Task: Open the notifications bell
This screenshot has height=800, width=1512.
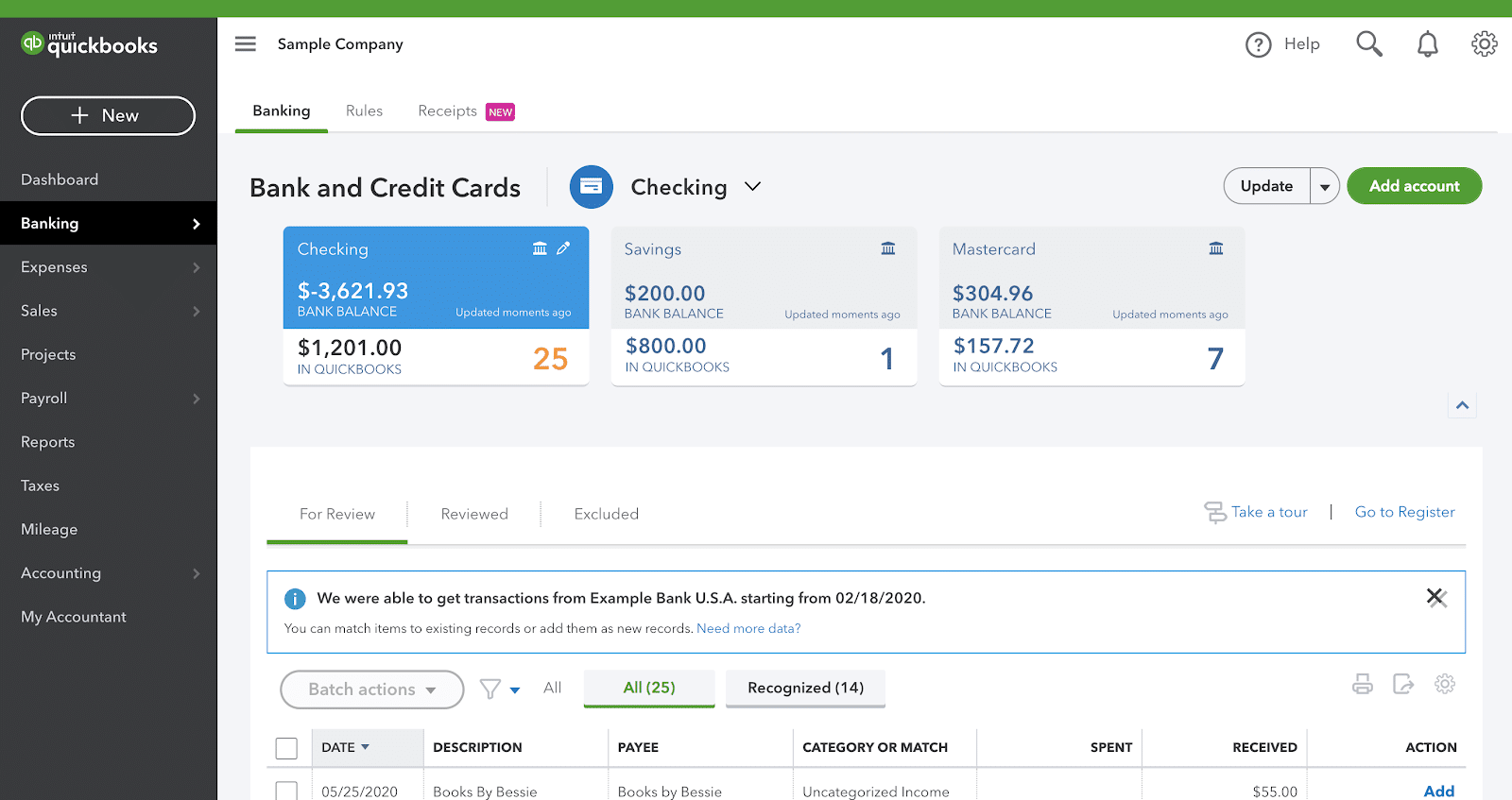Action: tap(1428, 44)
